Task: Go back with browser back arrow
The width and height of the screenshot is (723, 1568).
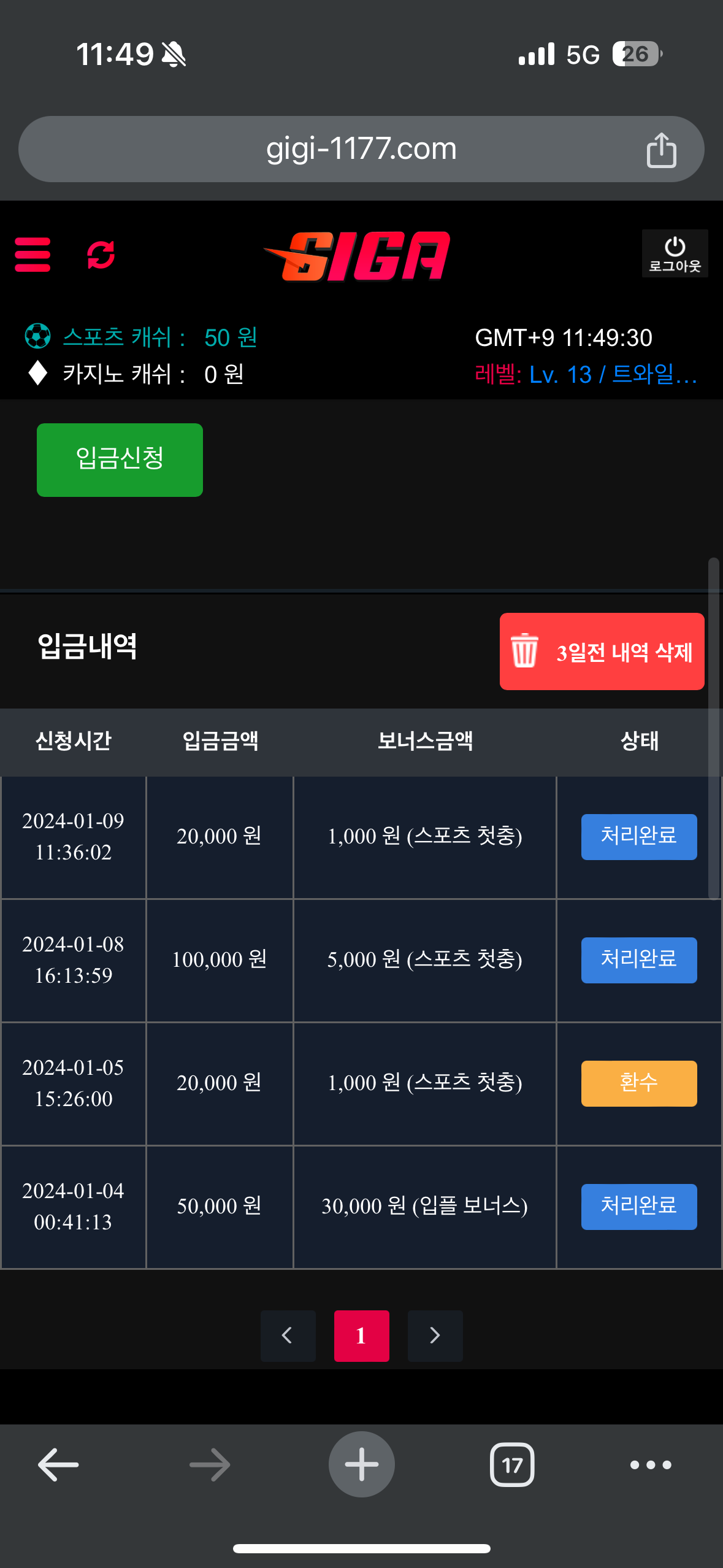Action: point(58,1465)
